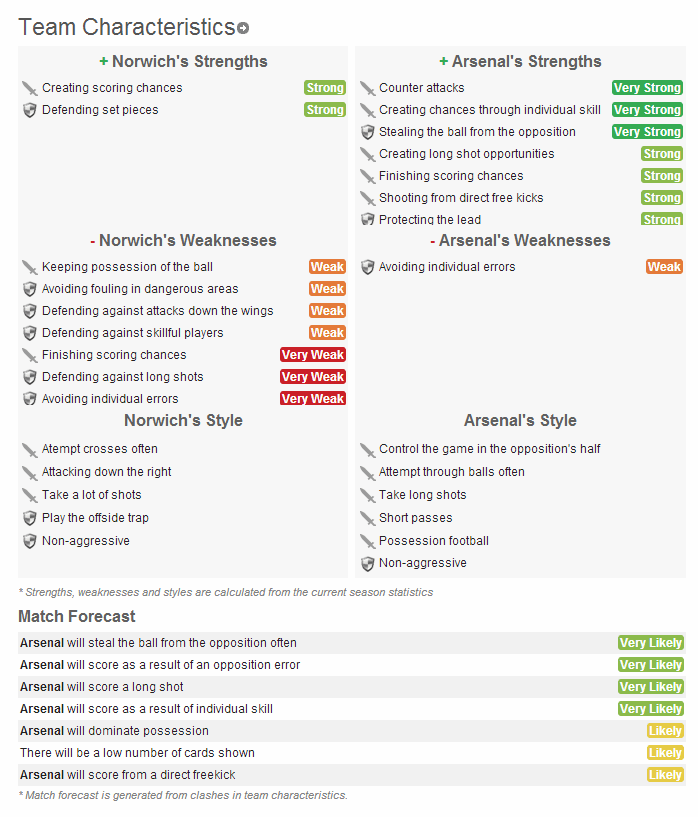Click the Norwich's Weaknesses heading
The height and width of the screenshot is (817, 698).
click(x=183, y=241)
